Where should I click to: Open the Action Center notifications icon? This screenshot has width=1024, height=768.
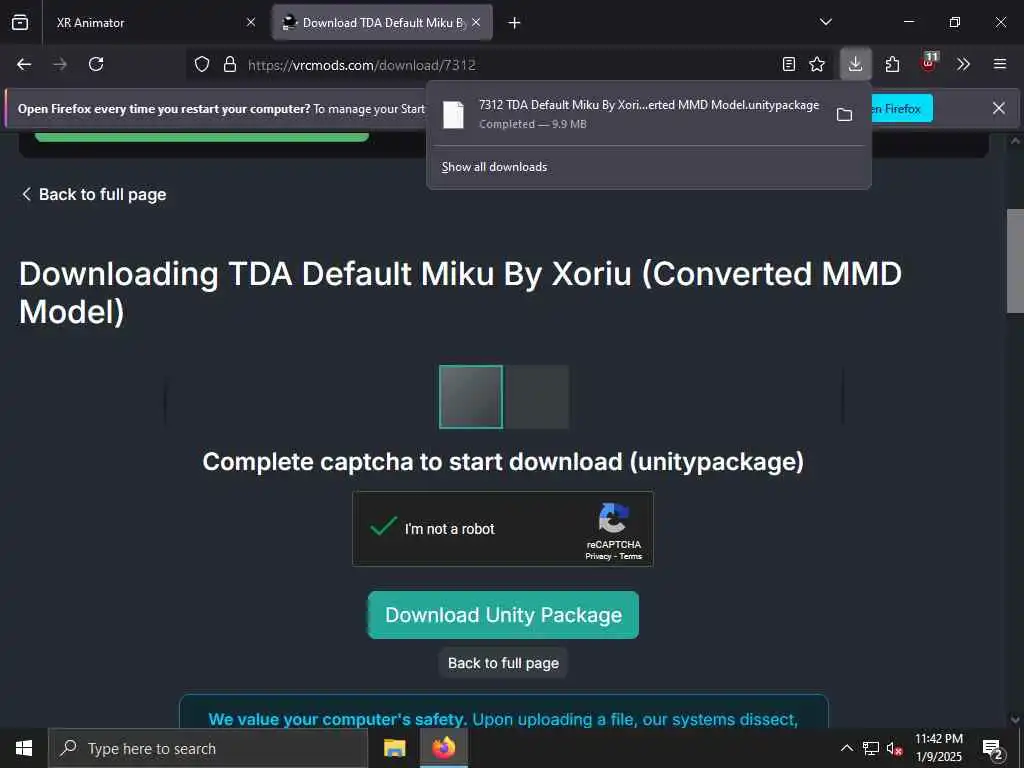point(993,749)
